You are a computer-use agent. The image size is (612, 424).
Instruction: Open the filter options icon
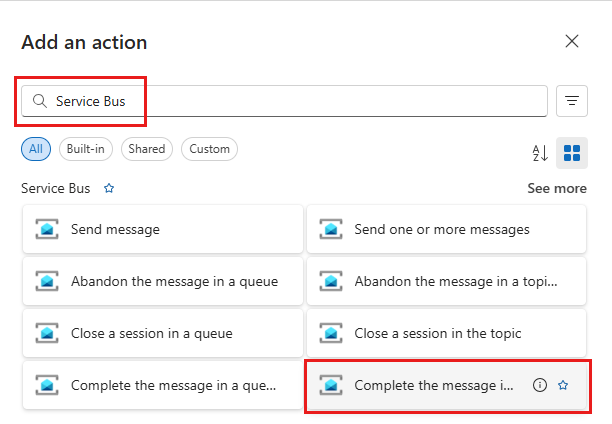pyautogui.click(x=572, y=101)
